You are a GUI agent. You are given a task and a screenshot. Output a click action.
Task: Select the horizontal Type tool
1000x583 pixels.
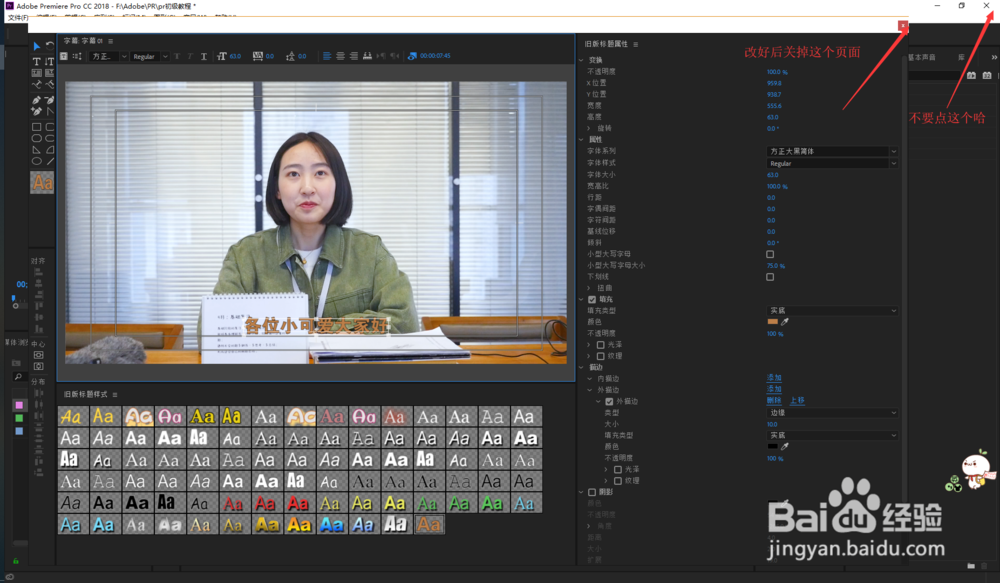tap(36, 61)
